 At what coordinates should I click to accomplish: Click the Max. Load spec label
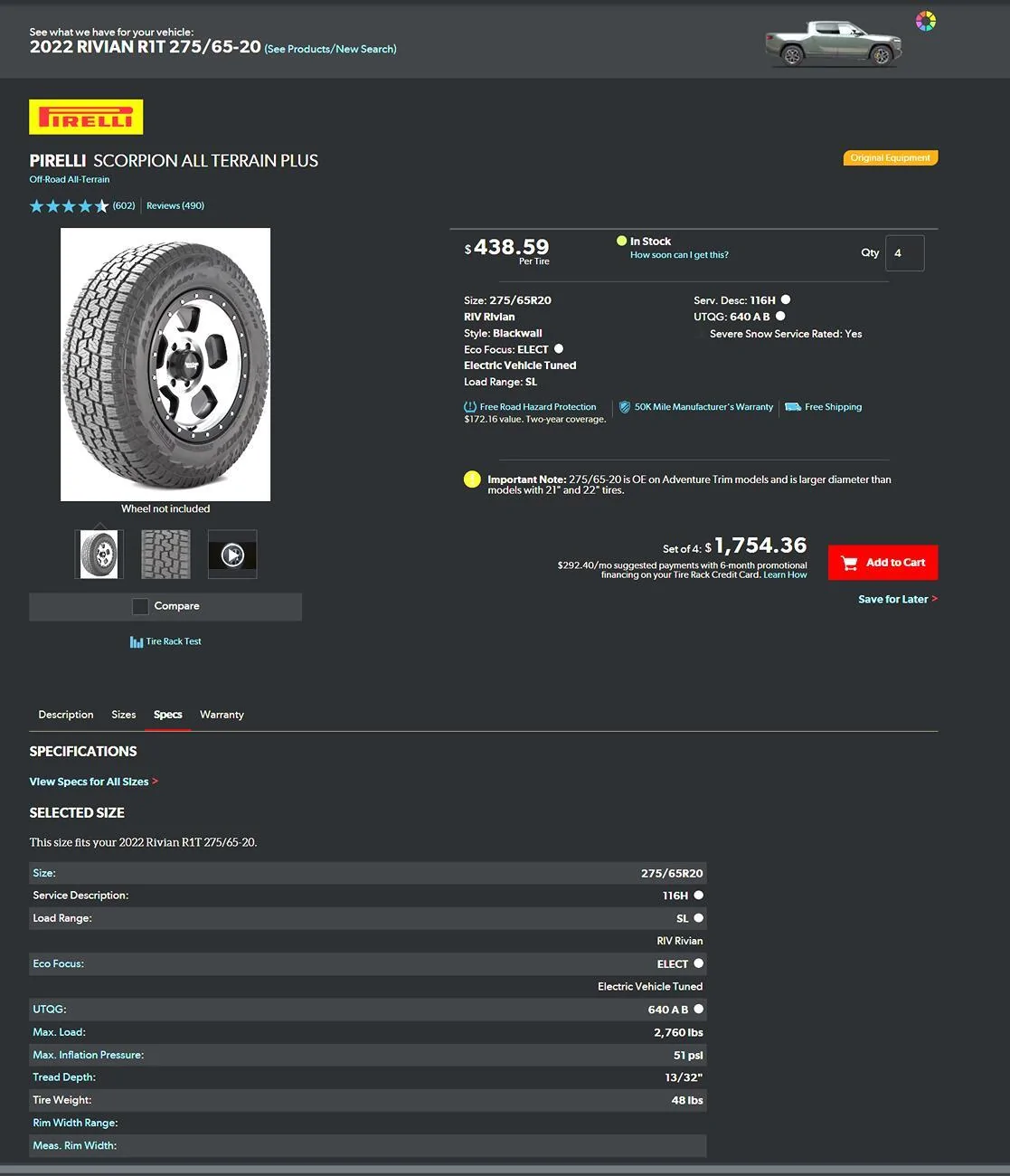[60, 1032]
